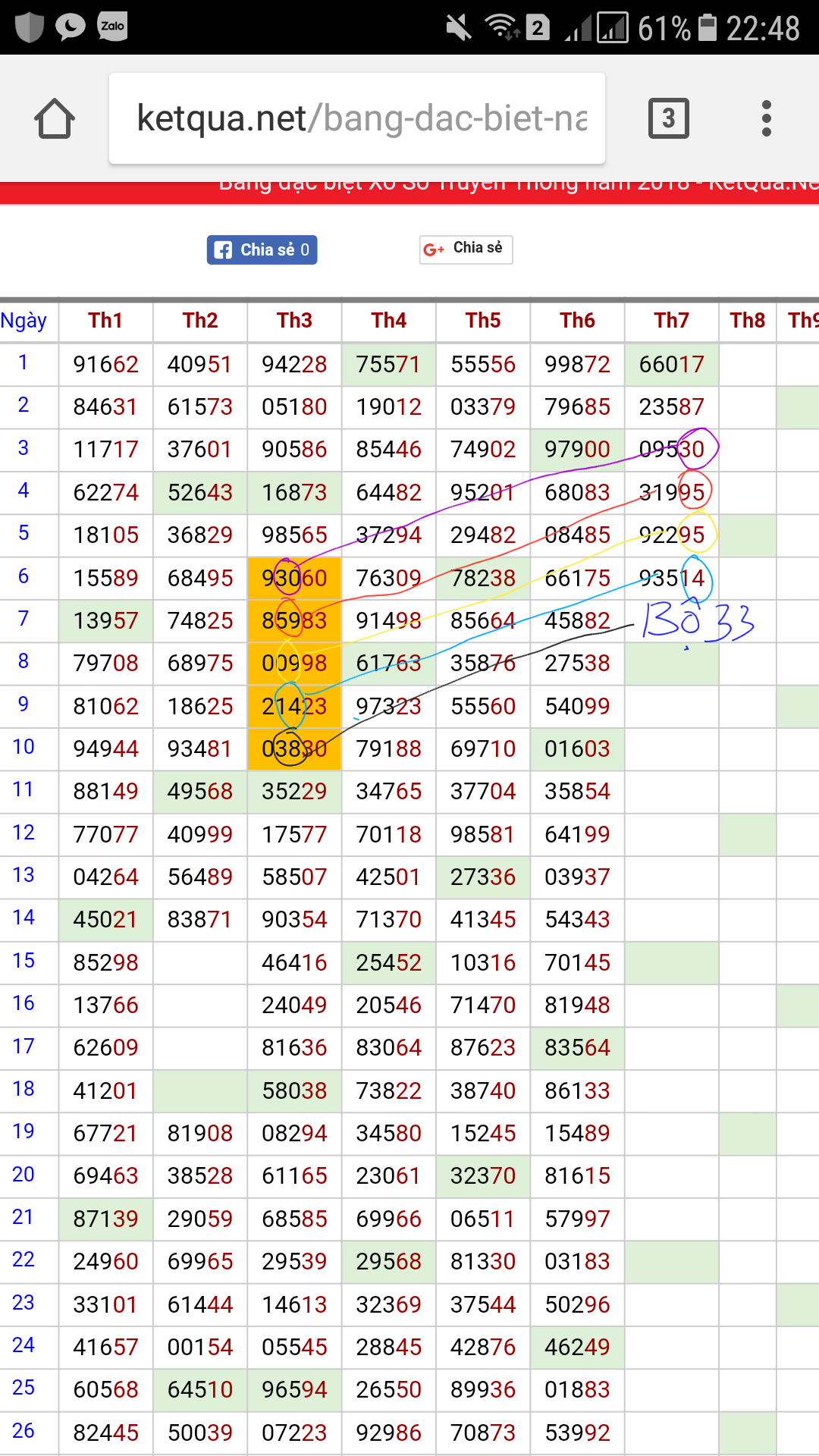Click result 01603 in Th6 column

[x=578, y=749]
